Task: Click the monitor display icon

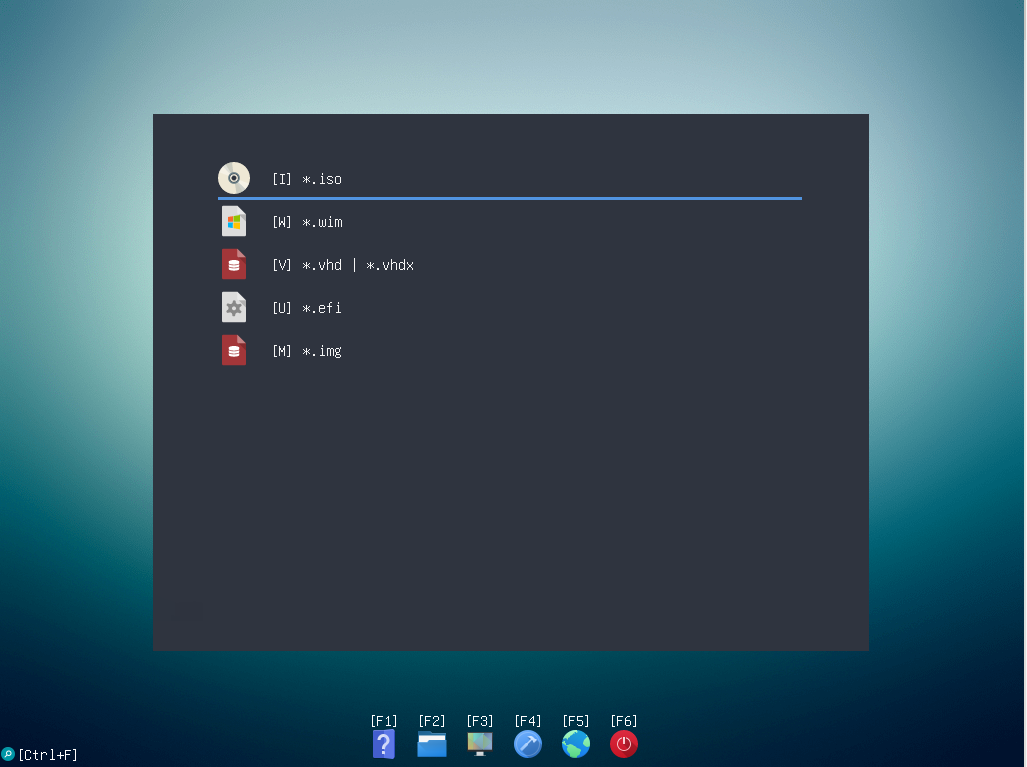Action: click(479, 744)
